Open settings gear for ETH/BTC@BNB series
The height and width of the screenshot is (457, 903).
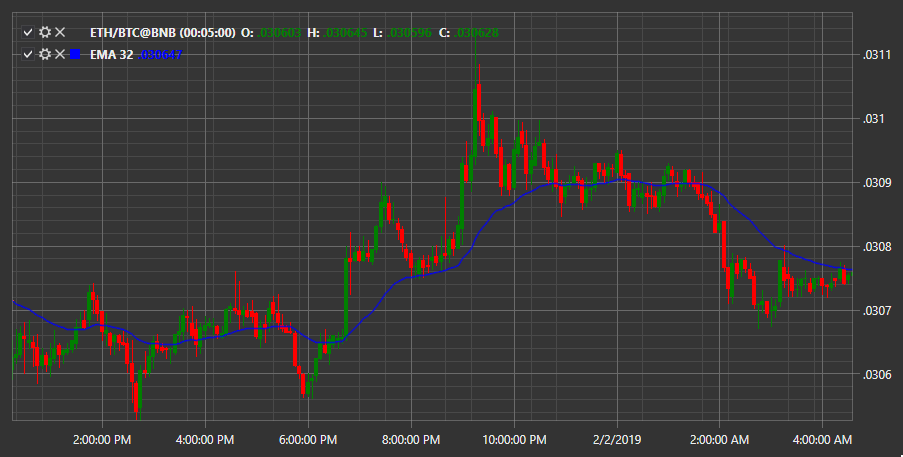tap(45, 32)
